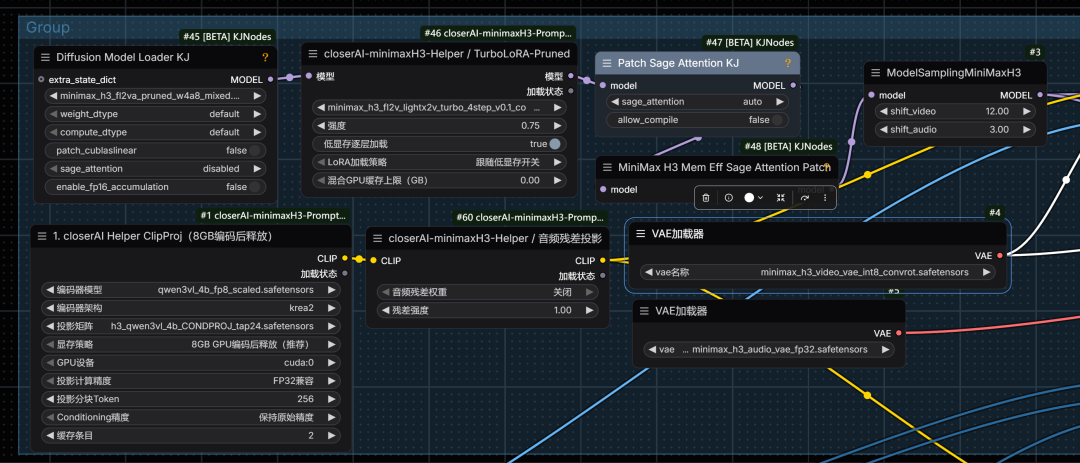The height and width of the screenshot is (463, 1080).
Task: Open the LoRA加载策略 dropdown
Action: [437, 163]
